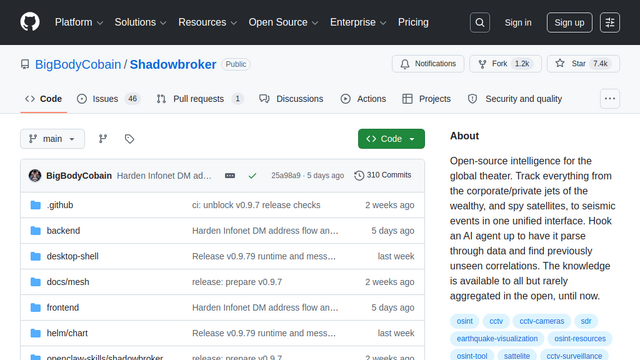Click the Notifications button

(428, 64)
